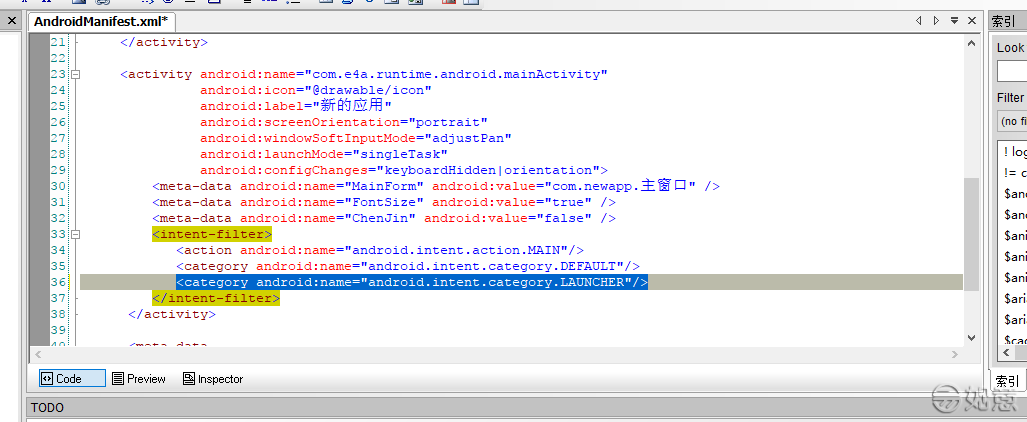Open the Filter combo box in index panel
Screen dimensions: 1027x422
pyautogui.click(x=1012, y=121)
